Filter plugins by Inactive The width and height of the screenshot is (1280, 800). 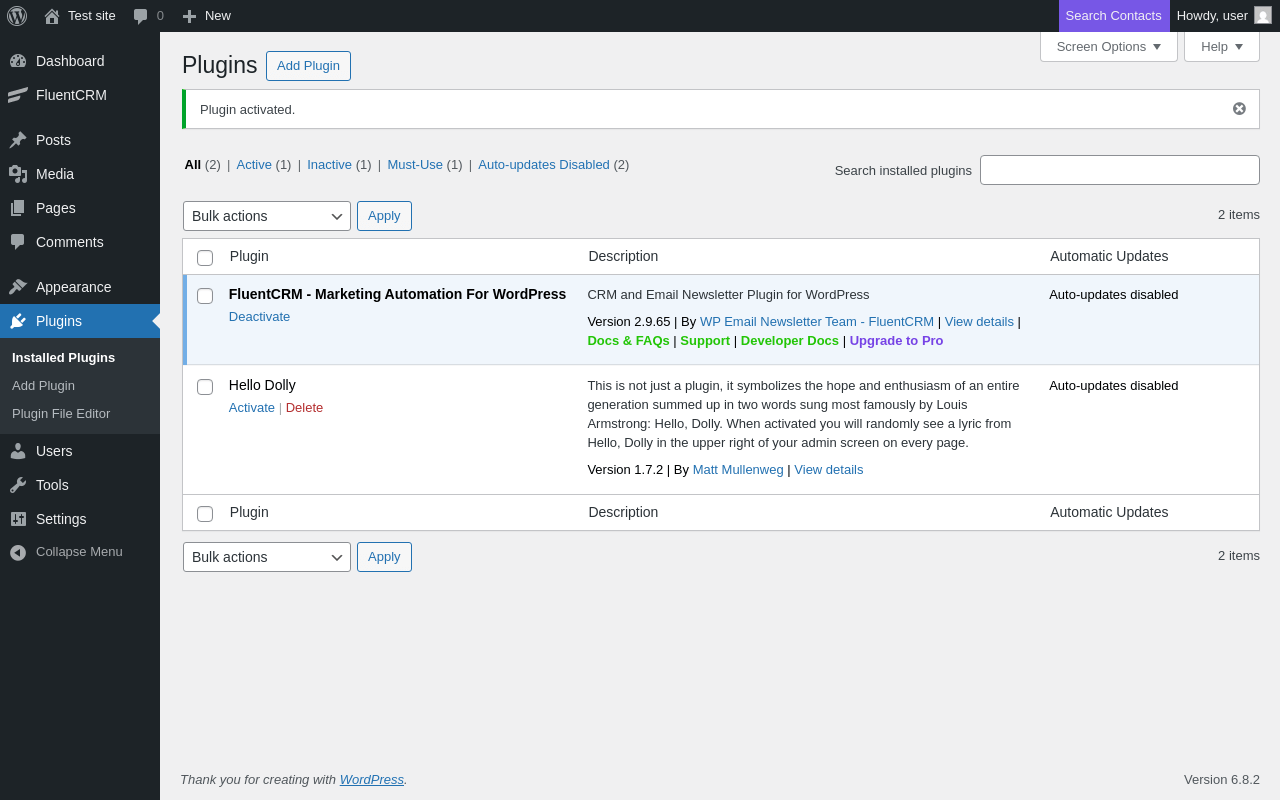(x=329, y=165)
